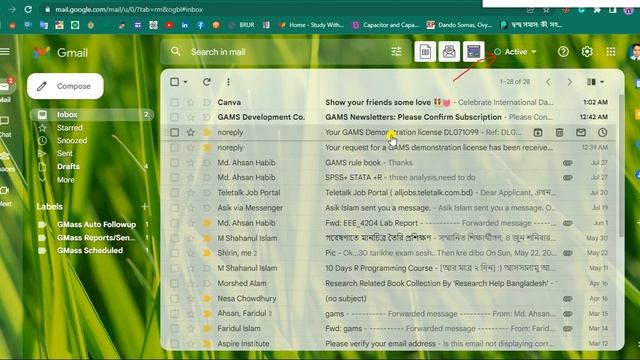Star the Canva email
640x360 pixels.
pyautogui.click(x=191, y=102)
